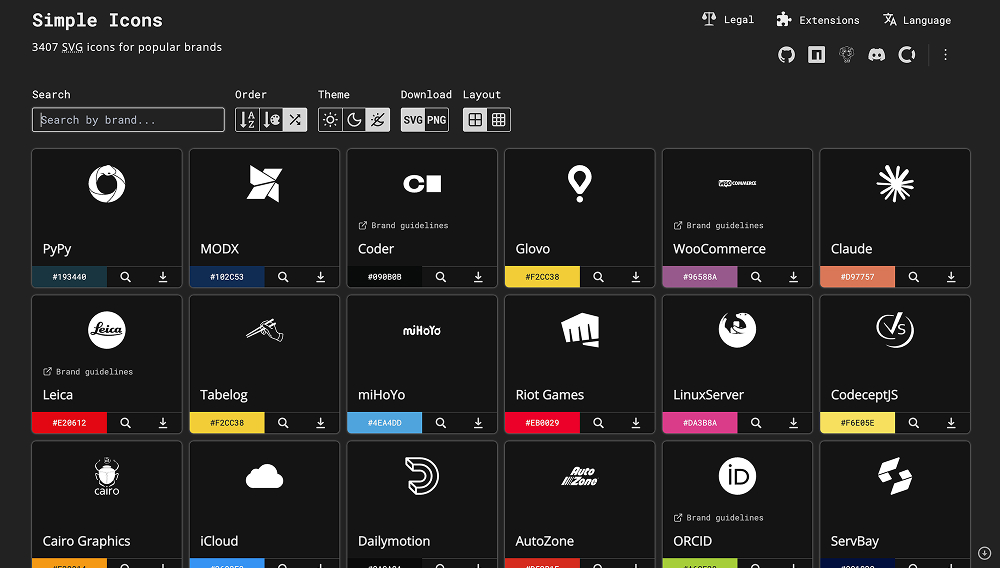Click the '3407 SVG icons' subtitle
The height and width of the screenshot is (568, 1000).
coord(127,47)
